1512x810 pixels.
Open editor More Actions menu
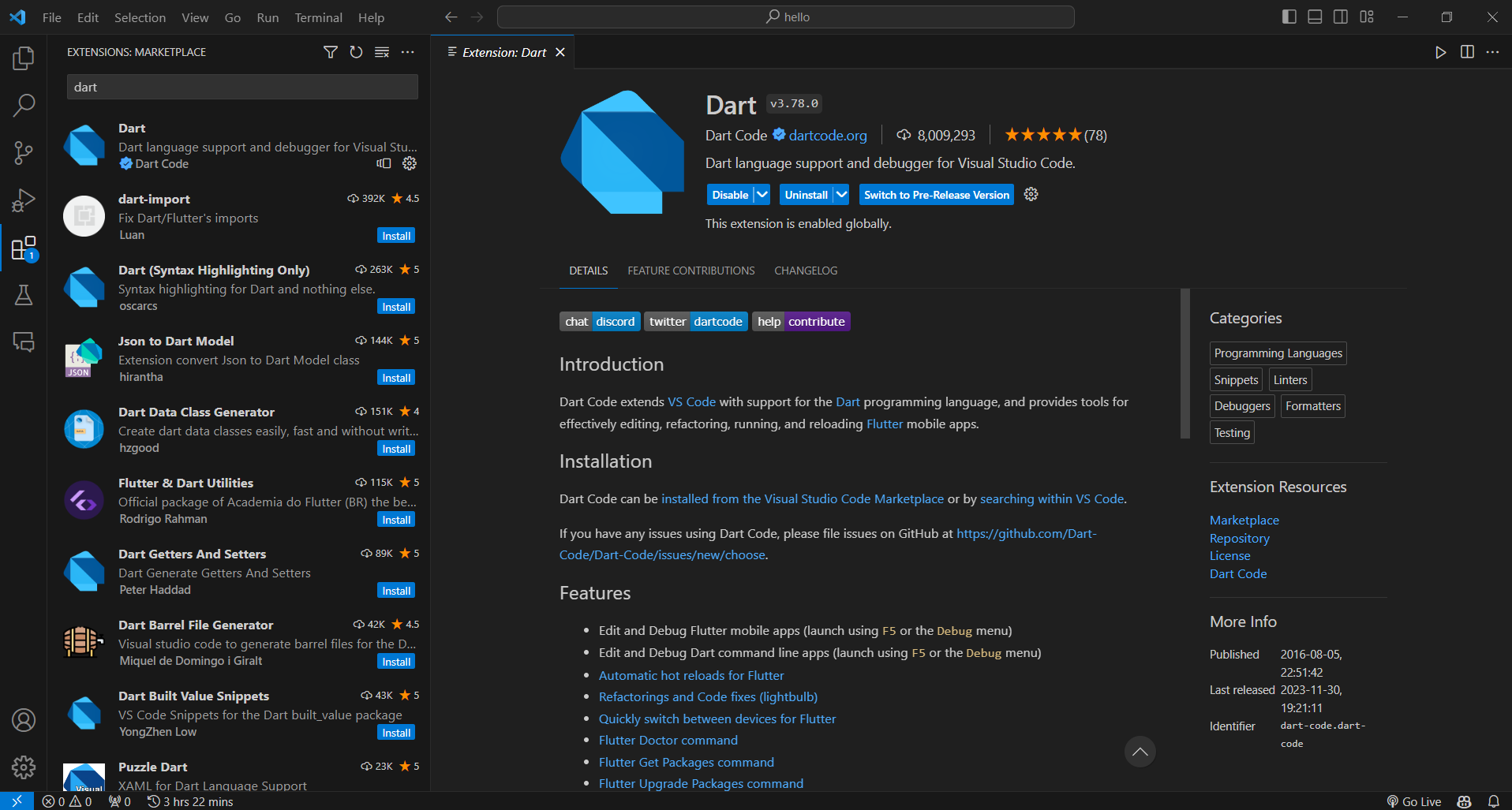pyautogui.click(x=1492, y=52)
